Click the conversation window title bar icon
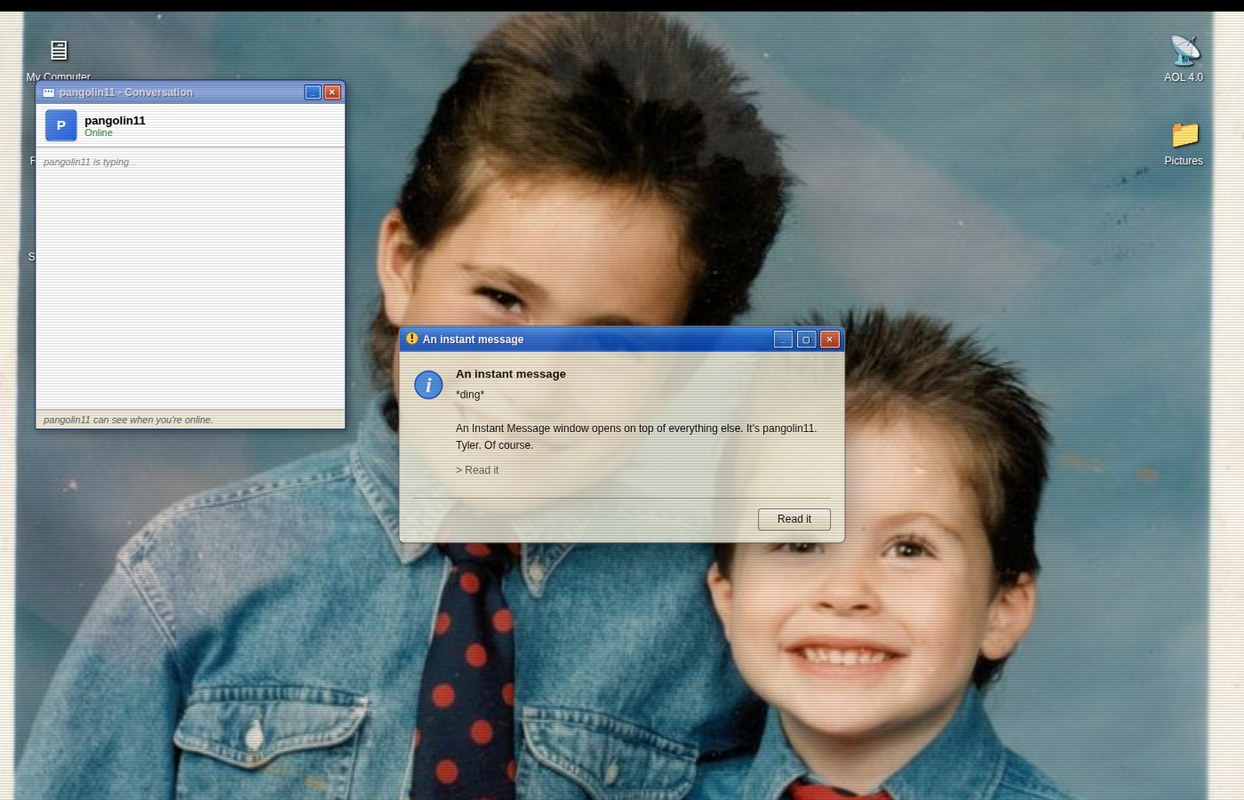The height and width of the screenshot is (800, 1244). pyautogui.click(x=49, y=92)
